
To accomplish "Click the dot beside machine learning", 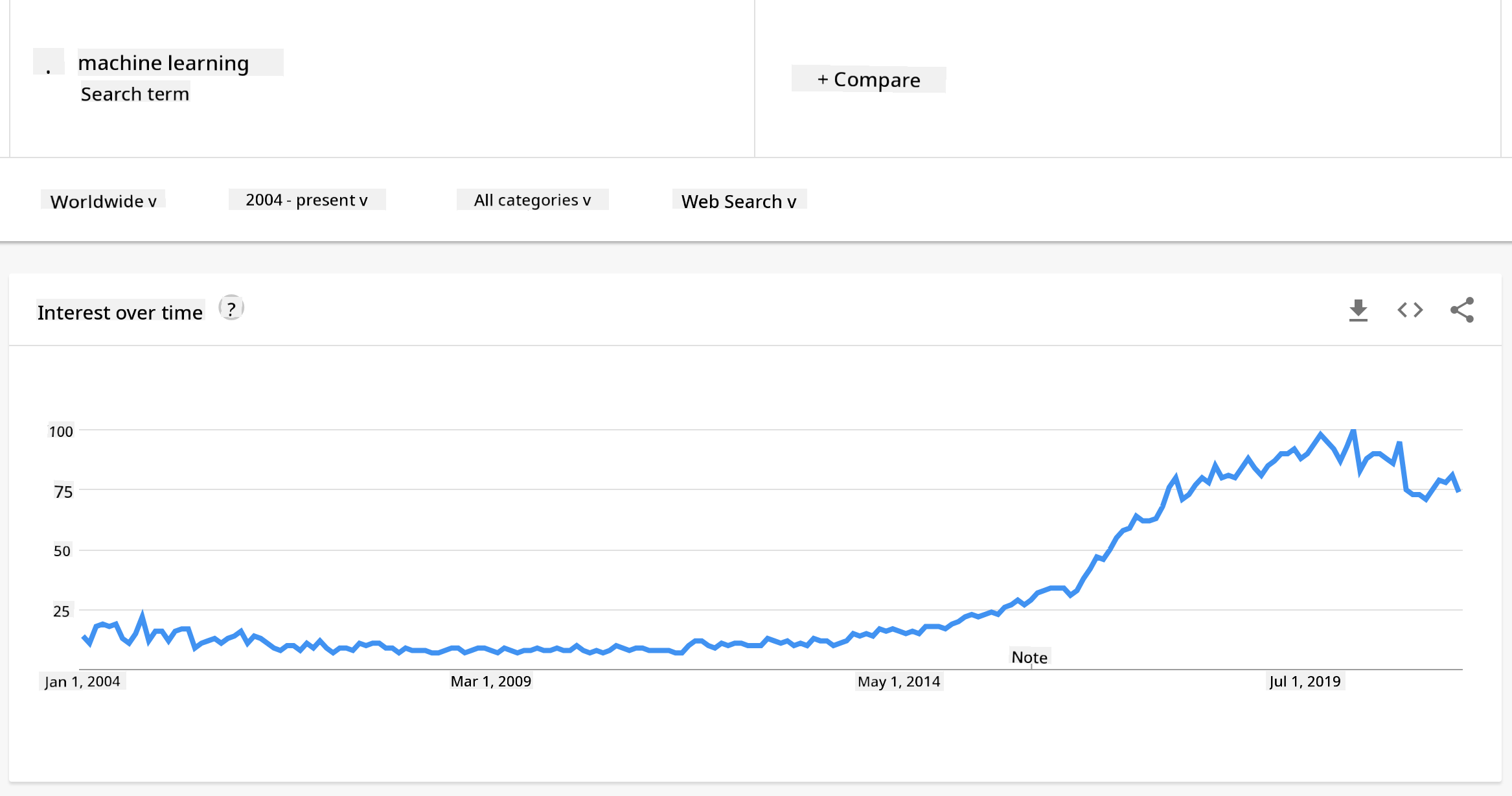I will 49,63.
